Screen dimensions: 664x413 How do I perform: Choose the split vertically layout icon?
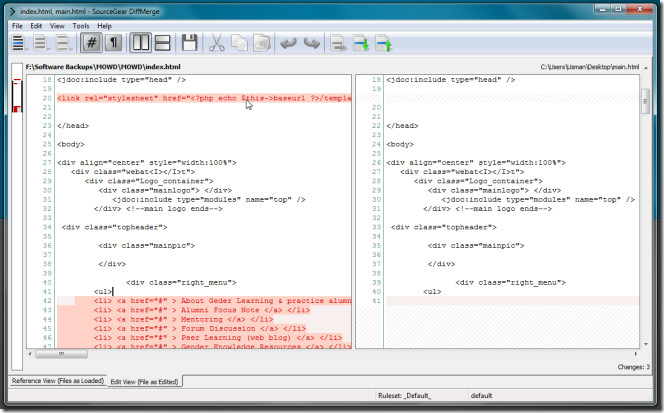click(x=141, y=43)
